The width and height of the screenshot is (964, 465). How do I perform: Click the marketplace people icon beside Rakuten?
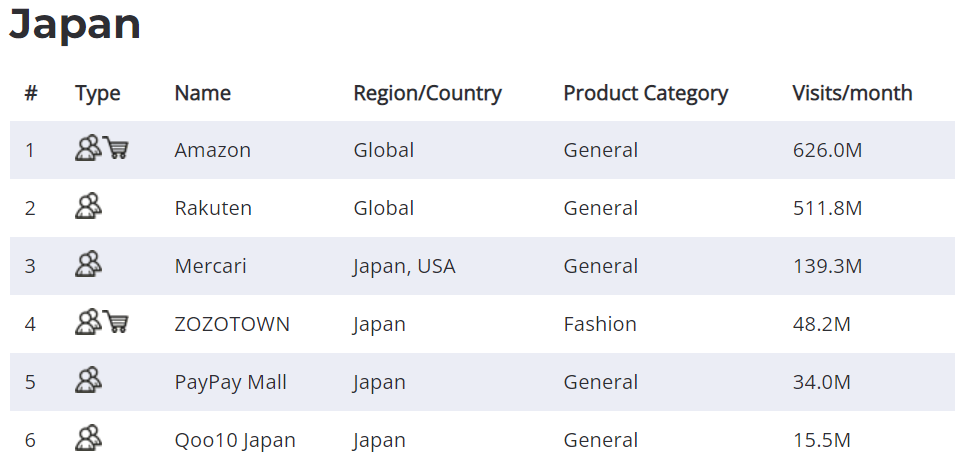(89, 206)
